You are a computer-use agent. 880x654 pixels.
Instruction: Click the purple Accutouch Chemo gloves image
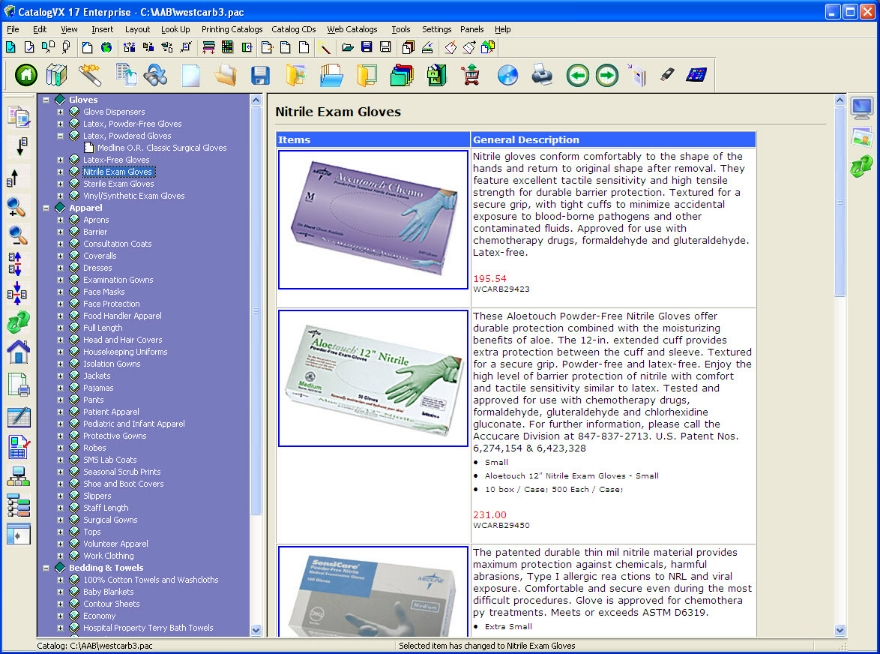[373, 219]
